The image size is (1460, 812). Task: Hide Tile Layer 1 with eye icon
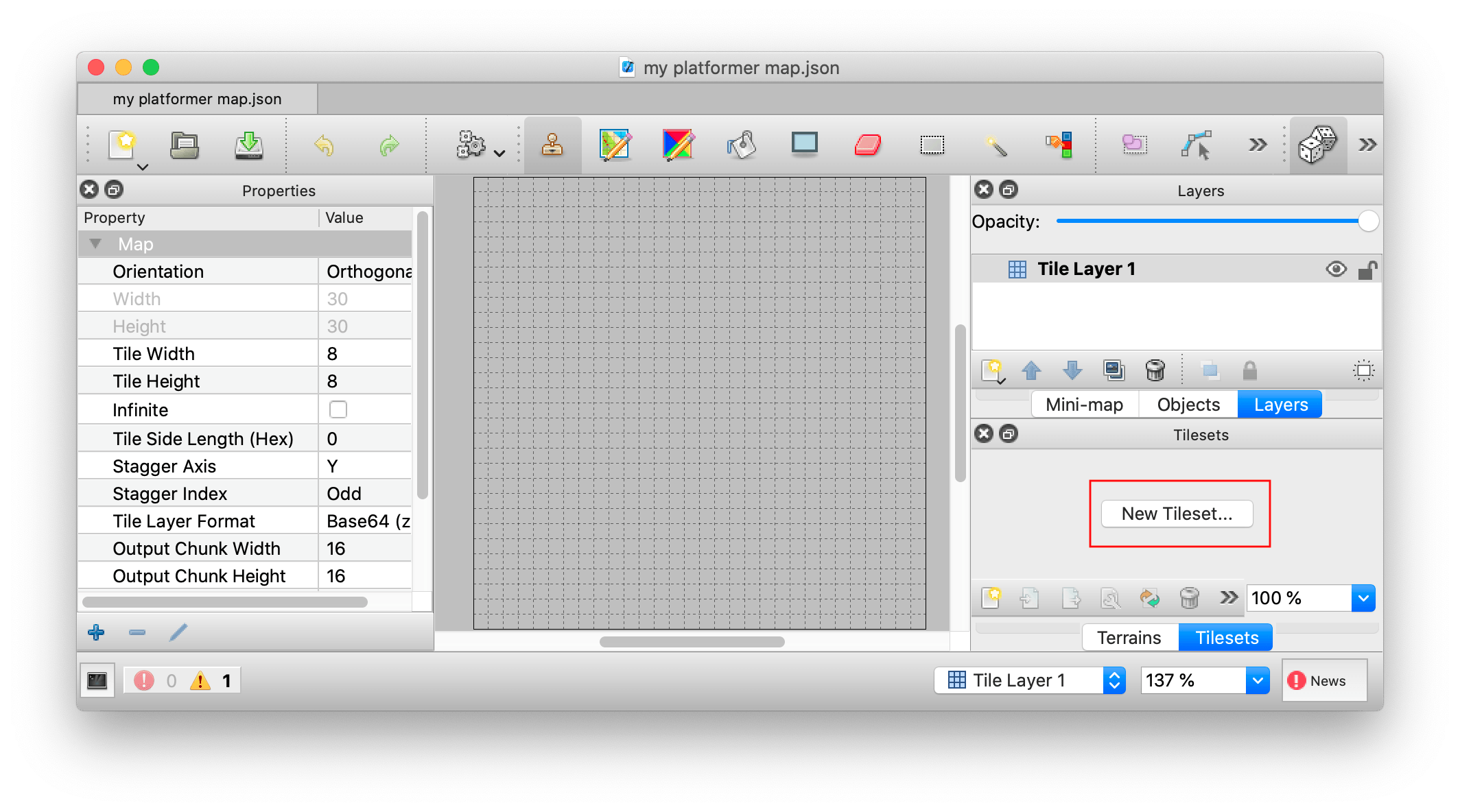tap(1336, 269)
